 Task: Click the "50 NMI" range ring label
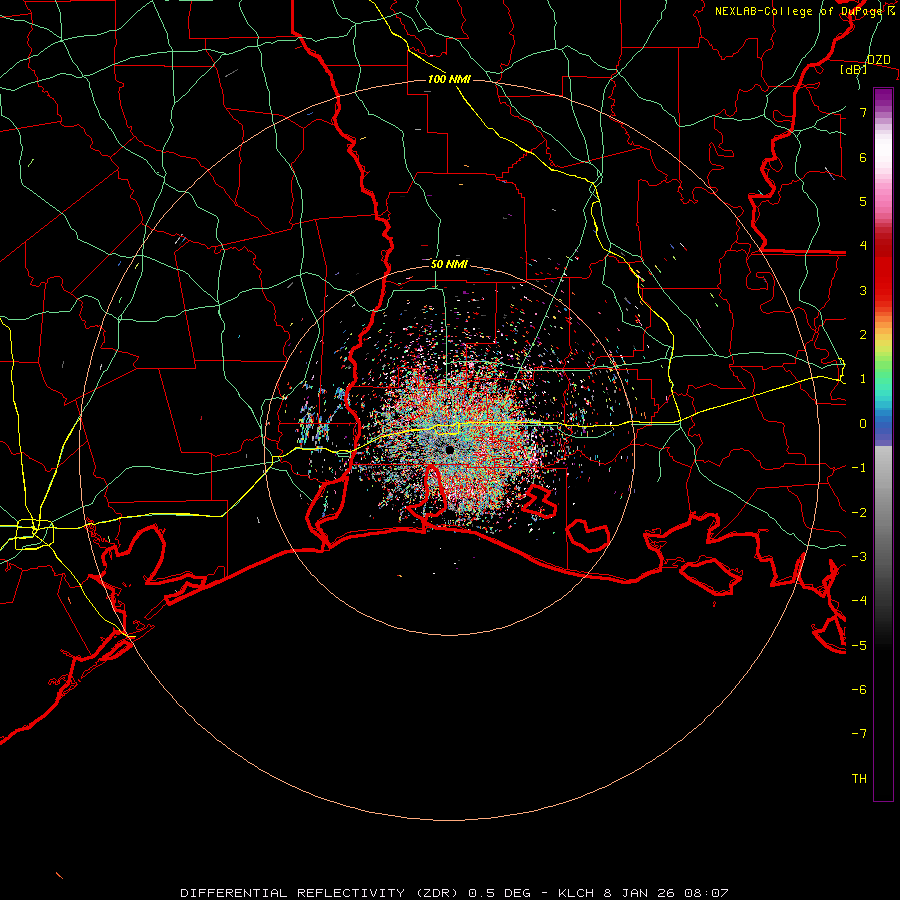(x=449, y=264)
